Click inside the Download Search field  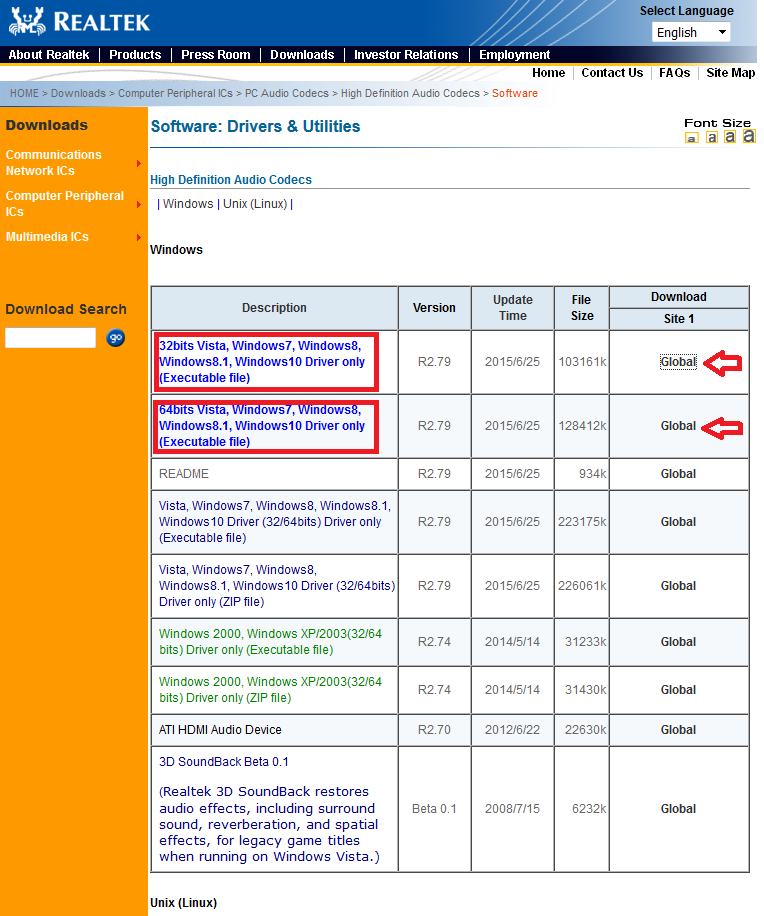click(50, 338)
